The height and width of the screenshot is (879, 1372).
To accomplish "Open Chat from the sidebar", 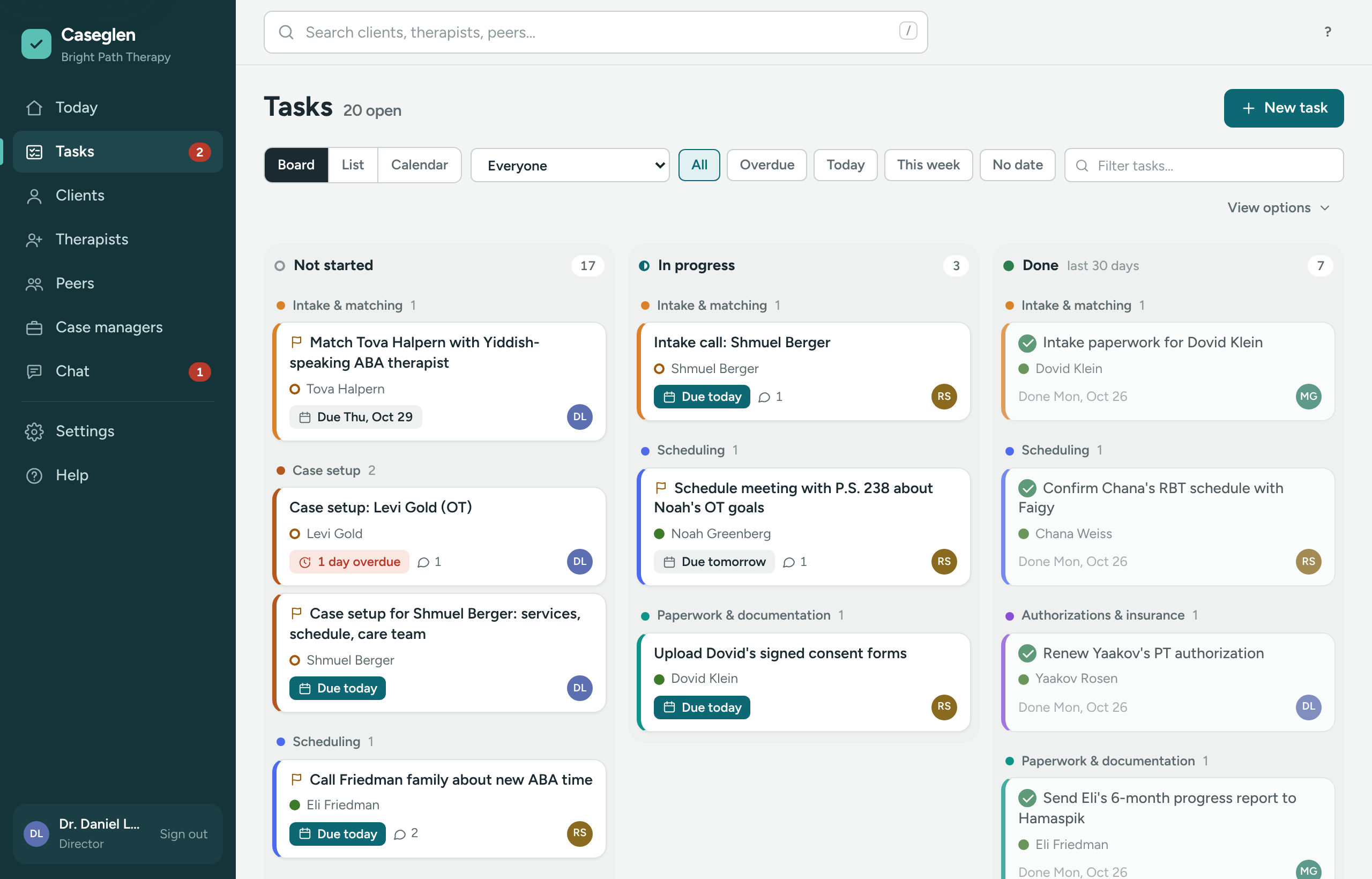I will pyautogui.click(x=117, y=371).
